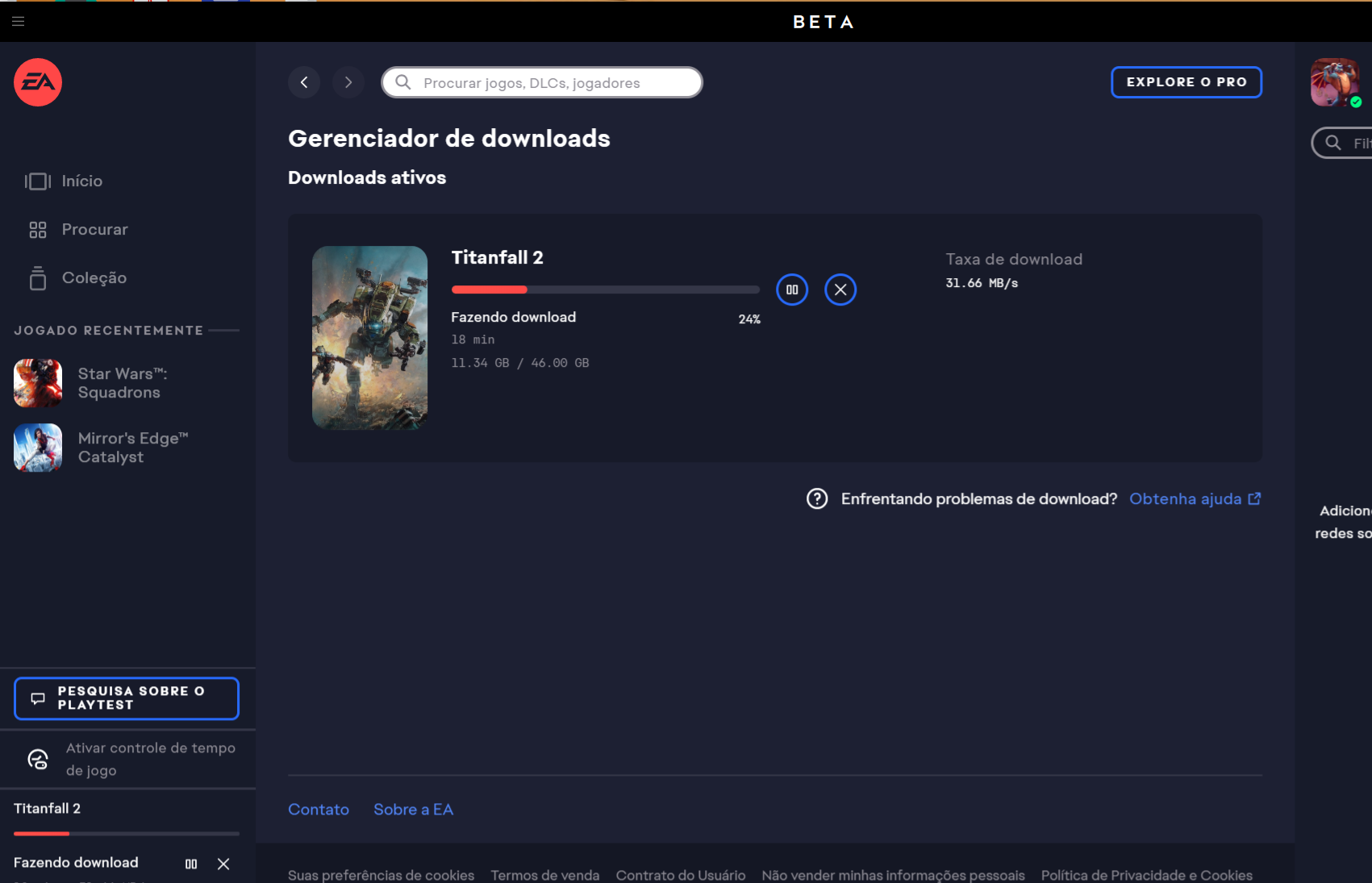This screenshot has width=1372, height=883.
Task: Open the Termos de venda link
Action: pyautogui.click(x=545, y=875)
